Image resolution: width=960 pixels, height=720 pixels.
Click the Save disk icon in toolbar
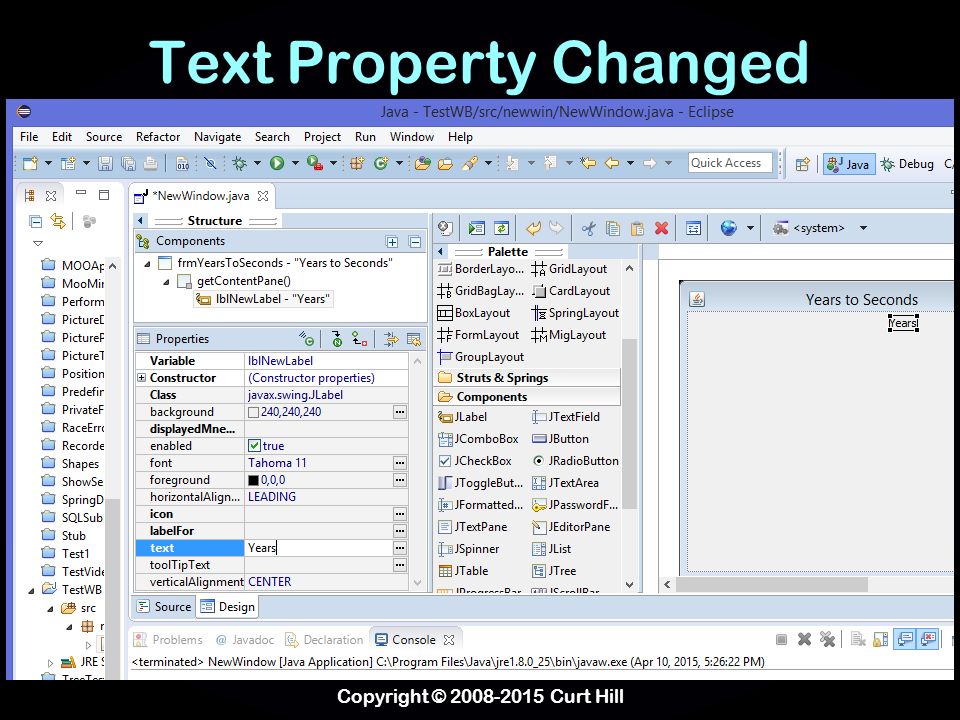click(x=105, y=163)
